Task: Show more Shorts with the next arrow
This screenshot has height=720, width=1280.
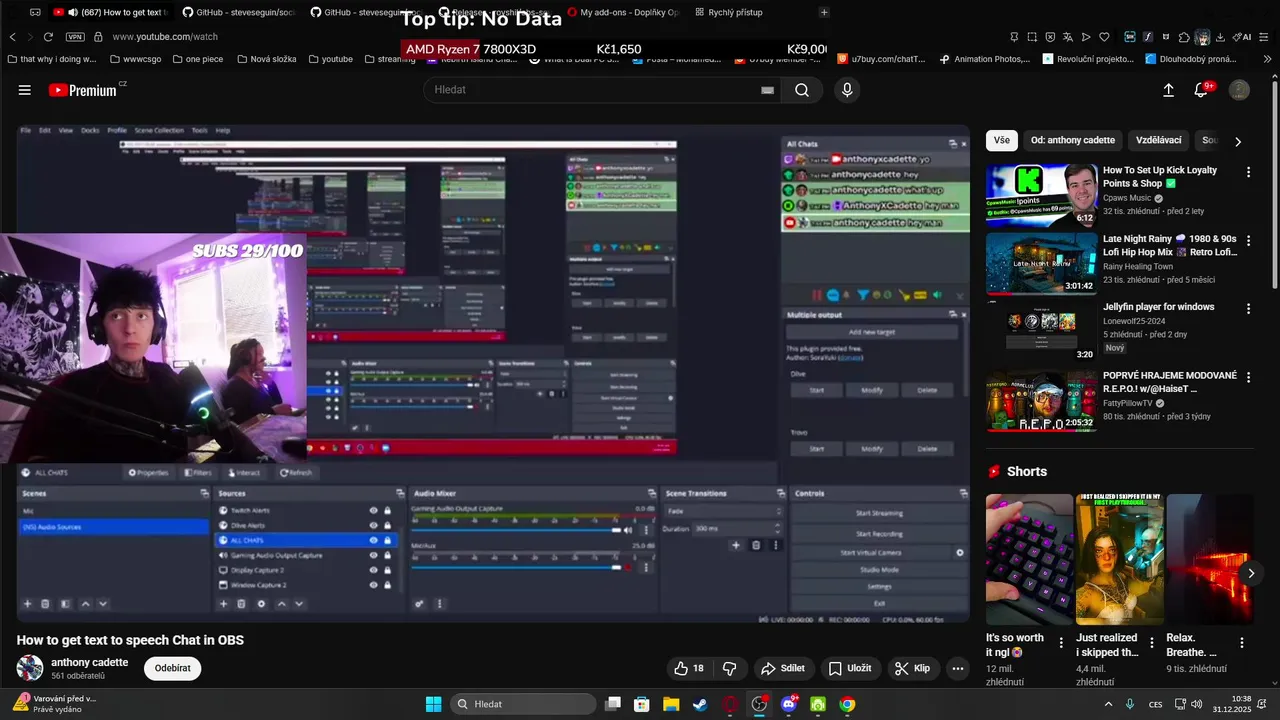Action: click(1250, 573)
